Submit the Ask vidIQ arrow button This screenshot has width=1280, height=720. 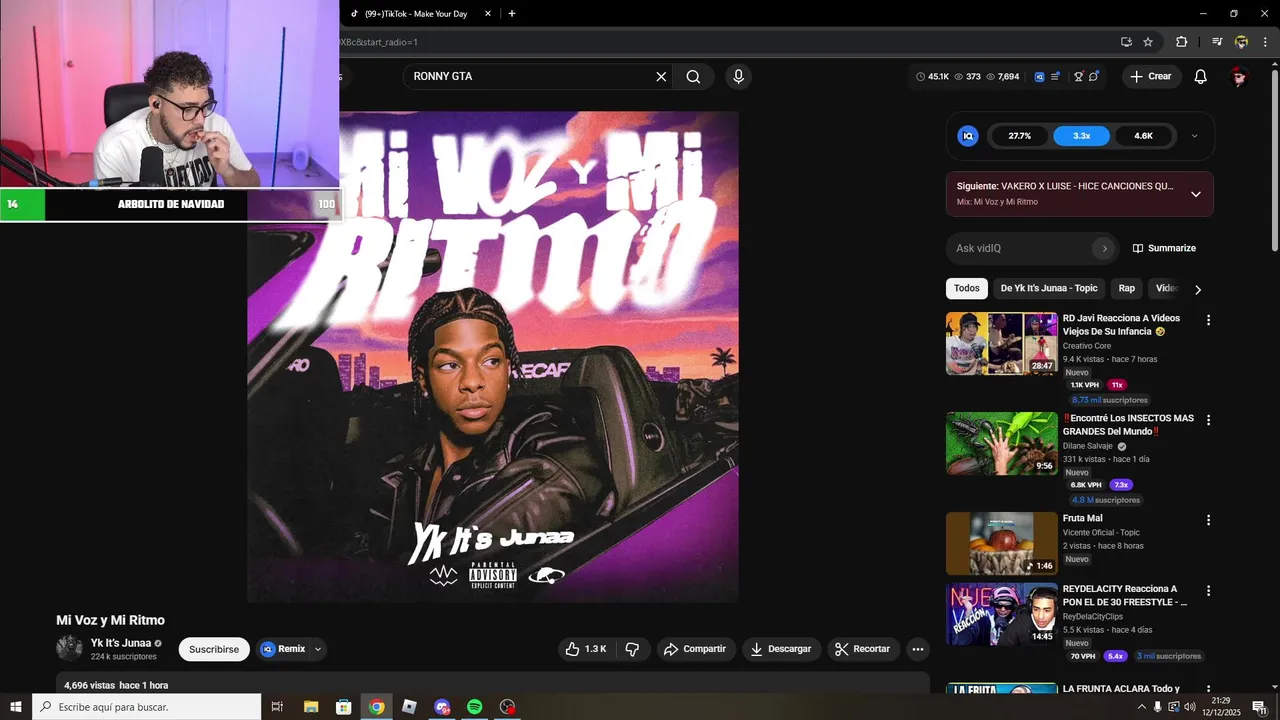point(1104,248)
